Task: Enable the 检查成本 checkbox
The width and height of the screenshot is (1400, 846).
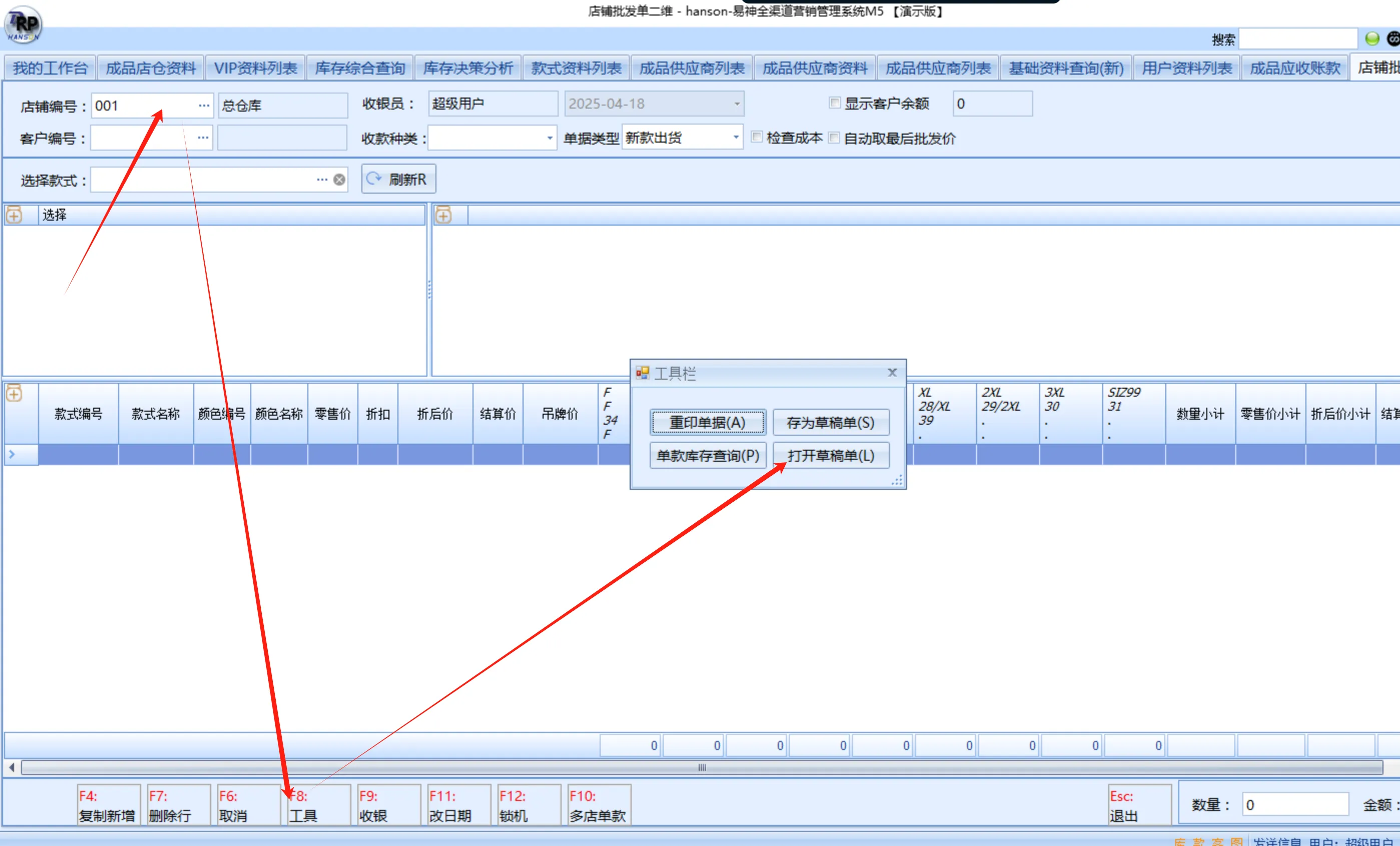Action: (757, 138)
